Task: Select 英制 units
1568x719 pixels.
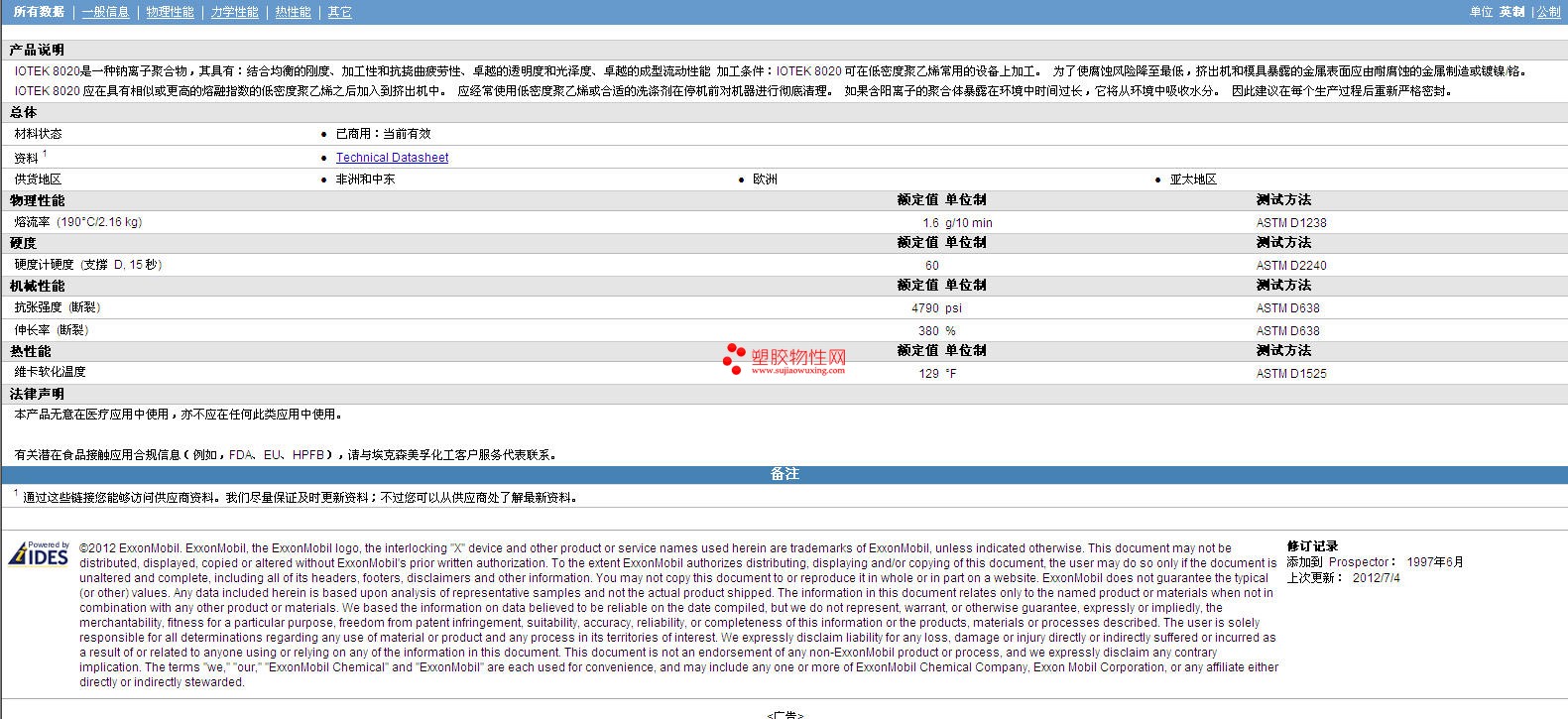Action: point(1511,12)
